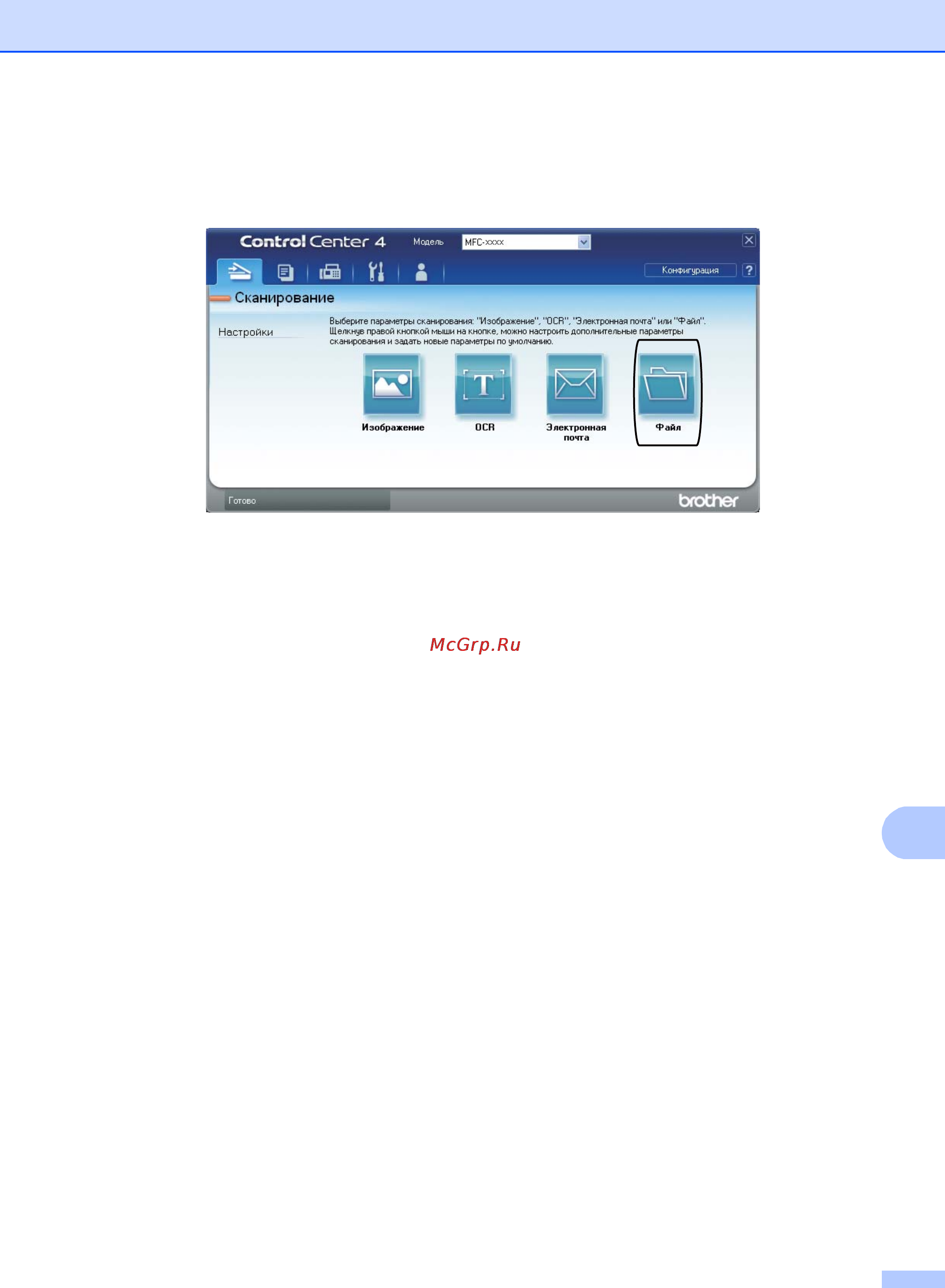Open the Device Settings tools tab
The height and width of the screenshot is (1288, 945).
tap(376, 272)
